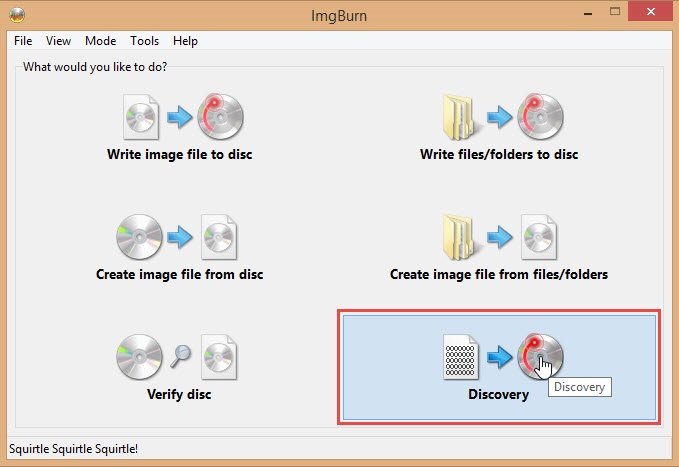The width and height of the screenshot is (679, 467).
Task: Click the status bar text Squirtle Squirtle Squirtle!
Action: (73, 449)
